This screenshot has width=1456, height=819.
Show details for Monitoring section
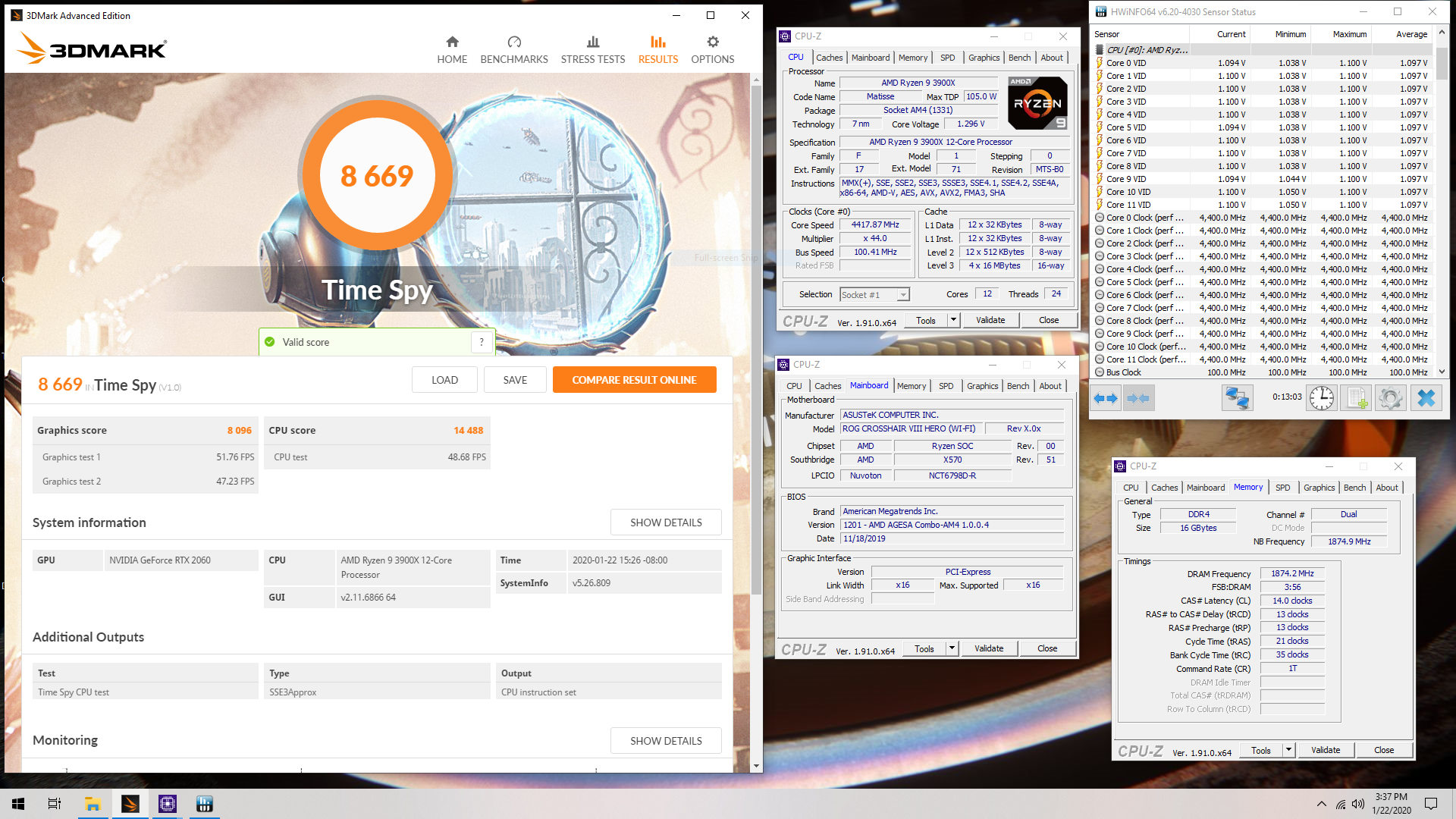coord(666,741)
